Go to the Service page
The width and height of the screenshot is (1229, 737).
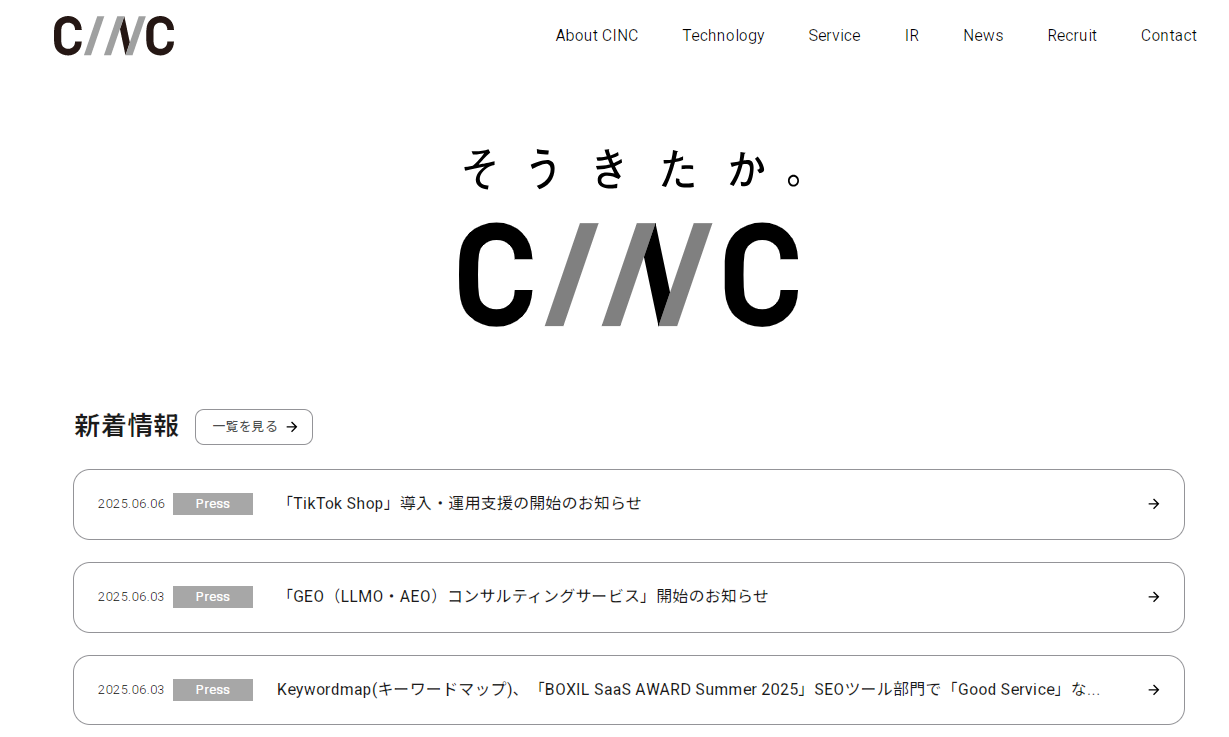tap(834, 36)
